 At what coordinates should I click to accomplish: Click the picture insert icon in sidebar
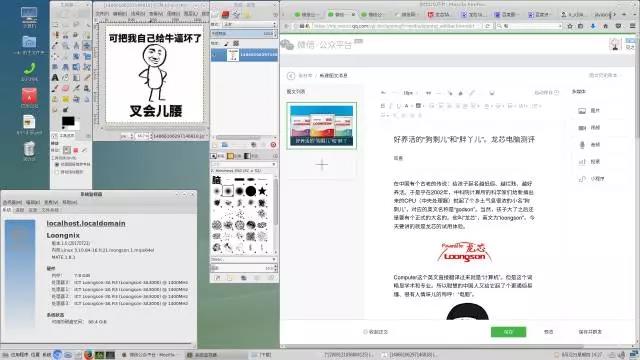(x=582, y=111)
